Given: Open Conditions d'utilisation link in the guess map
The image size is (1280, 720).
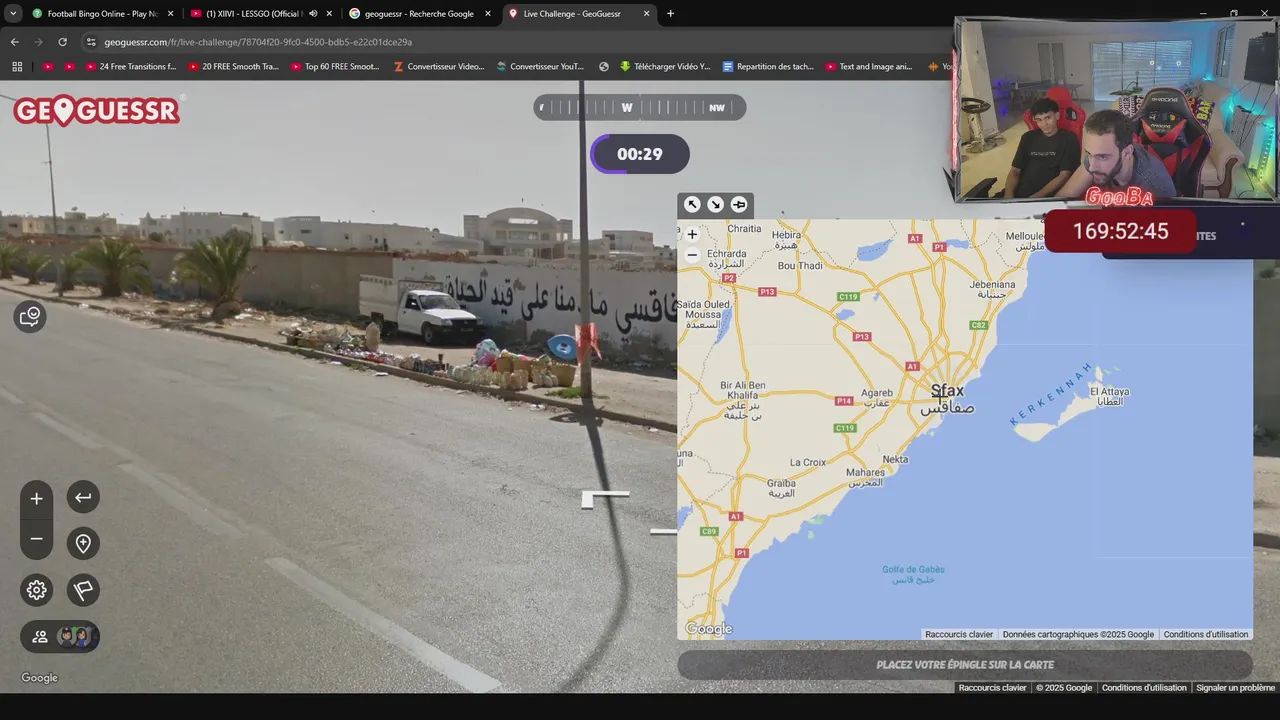Looking at the screenshot, I should click(1205, 634).
